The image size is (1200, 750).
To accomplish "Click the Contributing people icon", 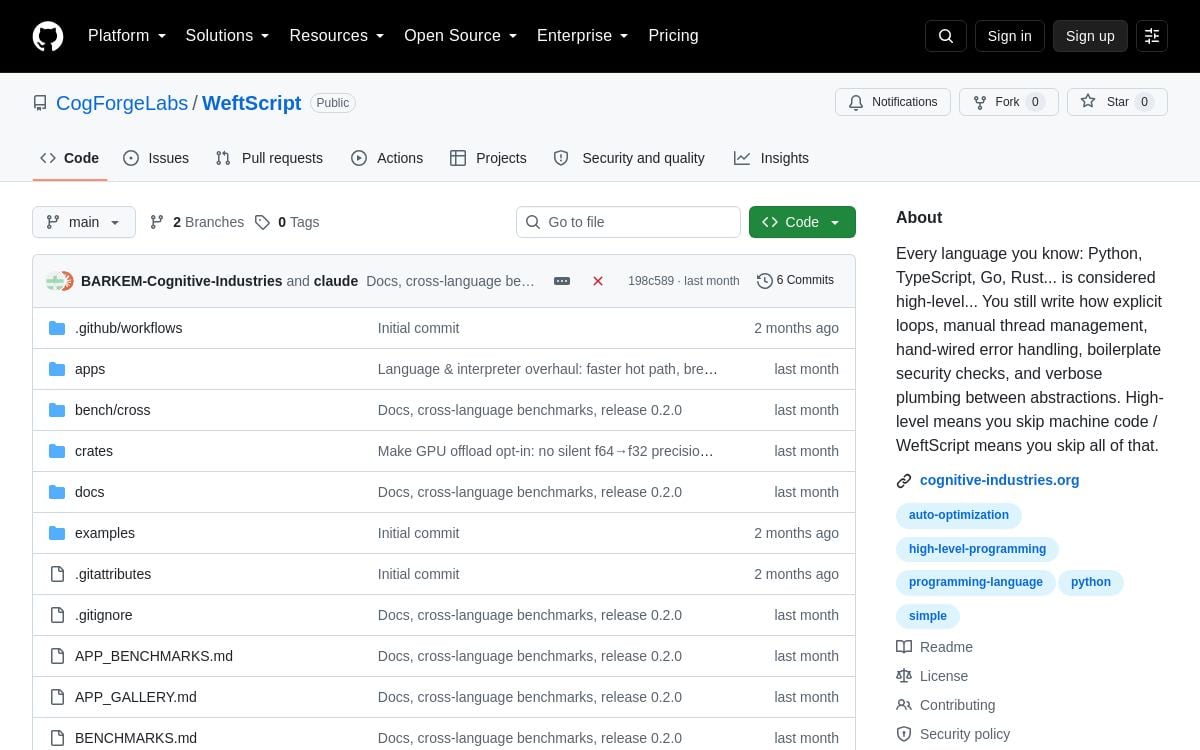I will coord(904,705).
